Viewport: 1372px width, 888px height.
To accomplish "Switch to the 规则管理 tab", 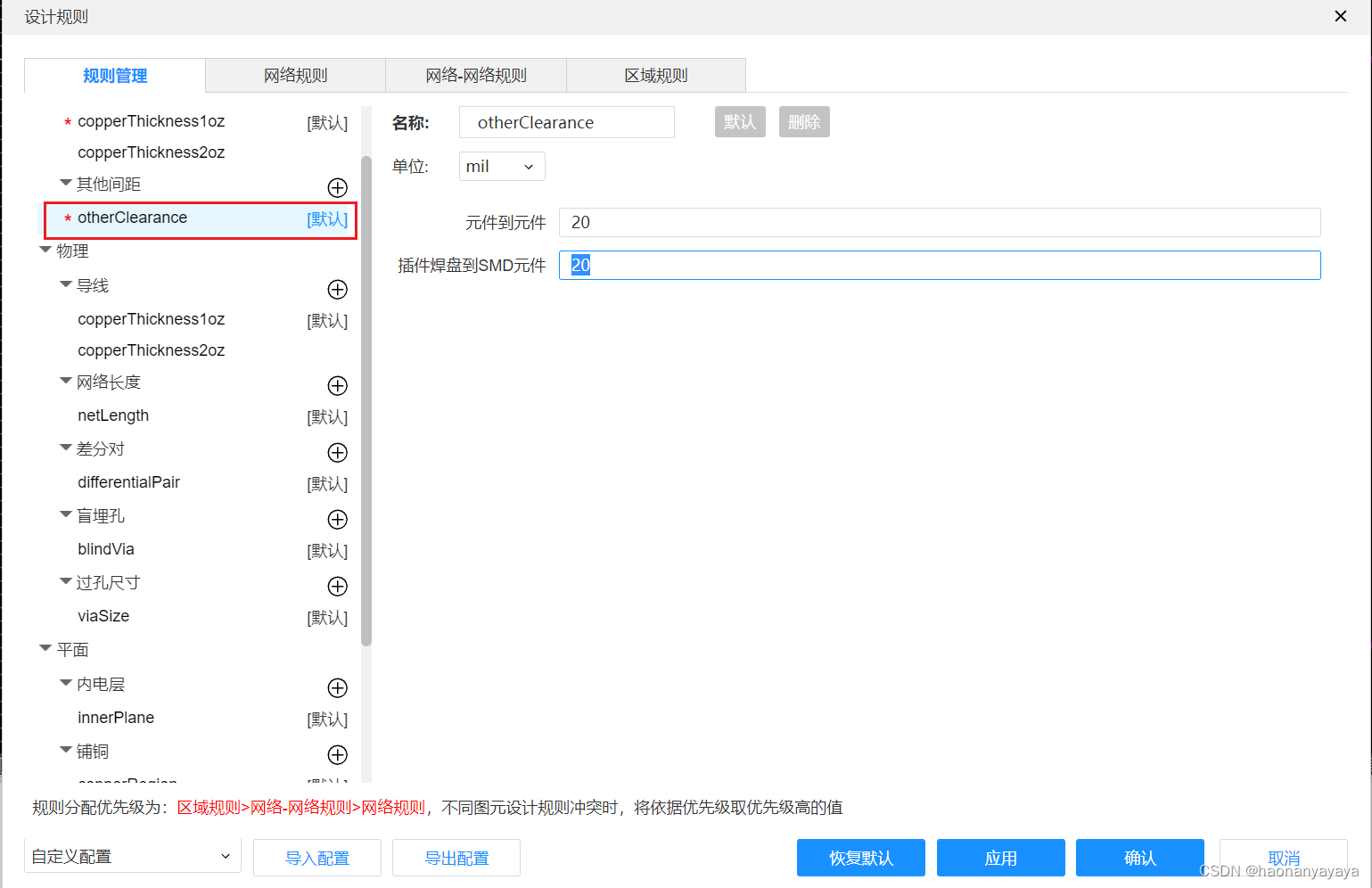I will click(115, 76).
